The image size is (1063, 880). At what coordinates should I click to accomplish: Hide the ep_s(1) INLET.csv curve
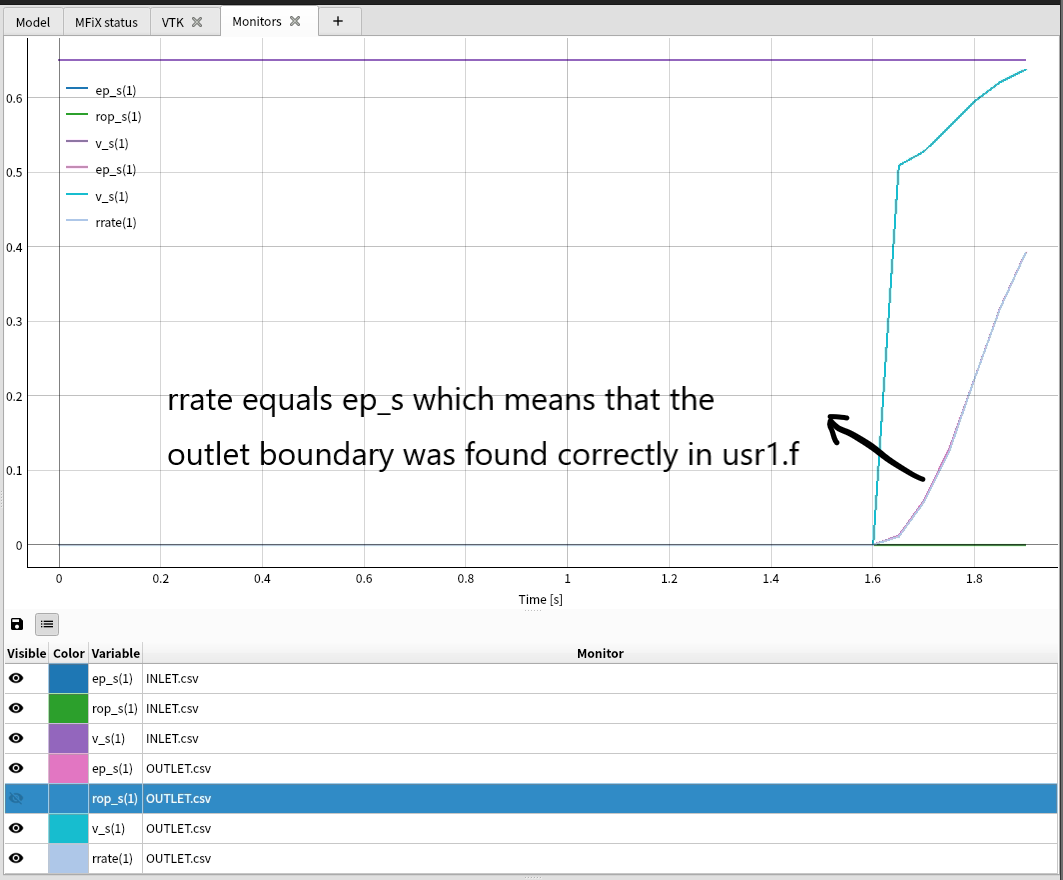coord(16,678)
